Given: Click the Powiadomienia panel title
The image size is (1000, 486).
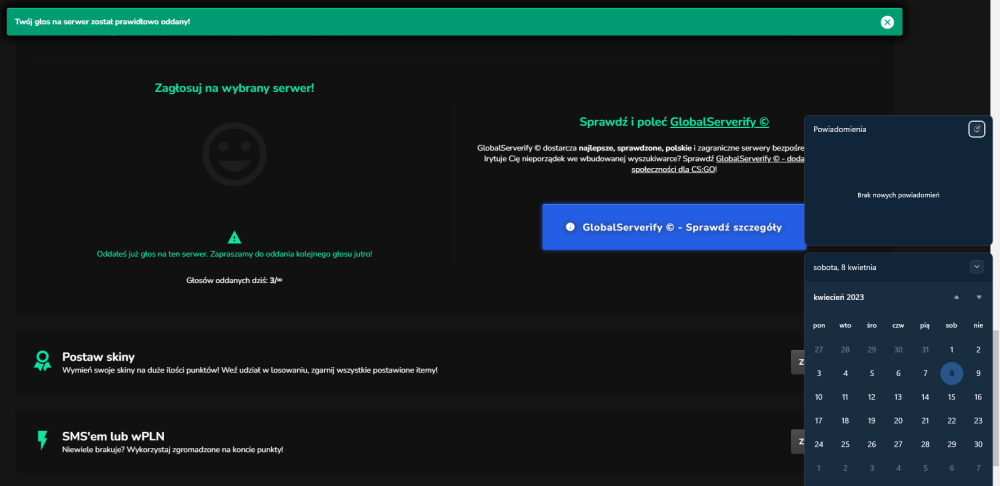Looking at the screenshot, I should [x=839, y=129].
